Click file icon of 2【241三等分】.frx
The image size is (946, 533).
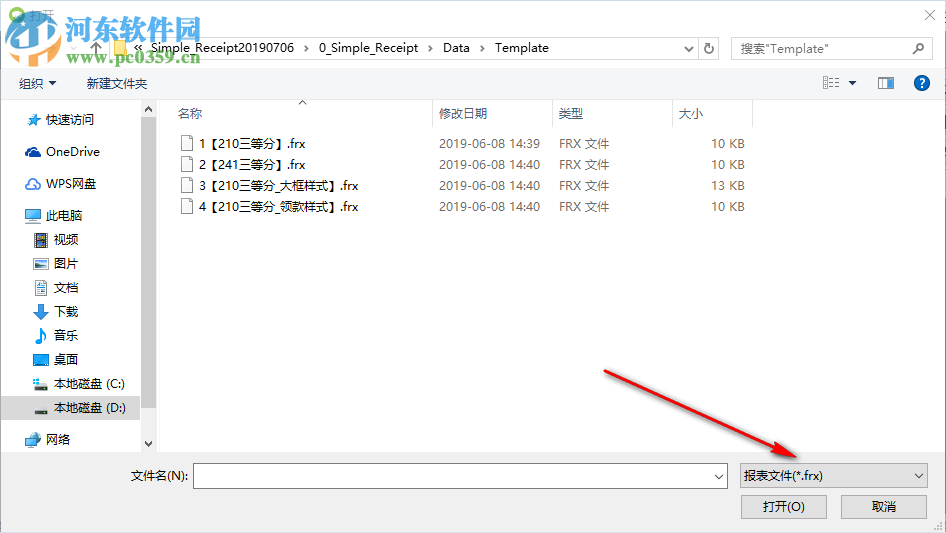[187, 164]
